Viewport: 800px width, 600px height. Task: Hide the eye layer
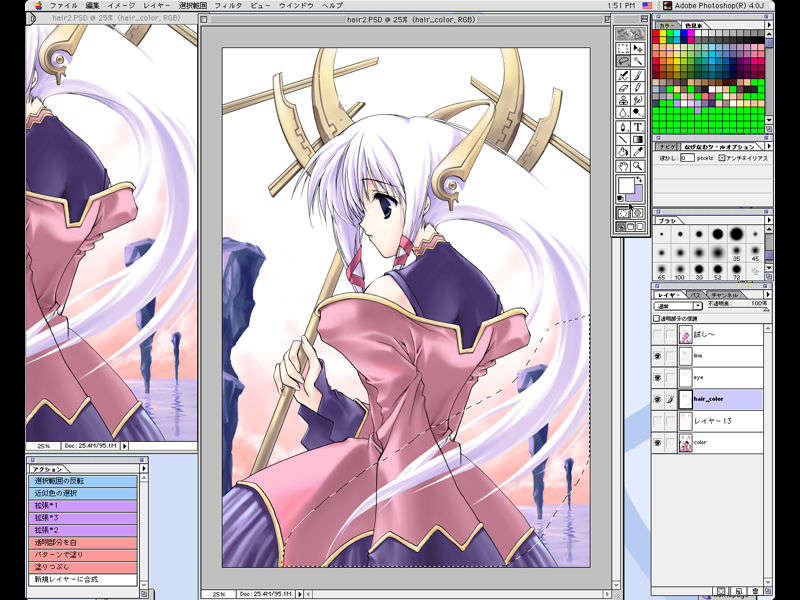[658, 378]
